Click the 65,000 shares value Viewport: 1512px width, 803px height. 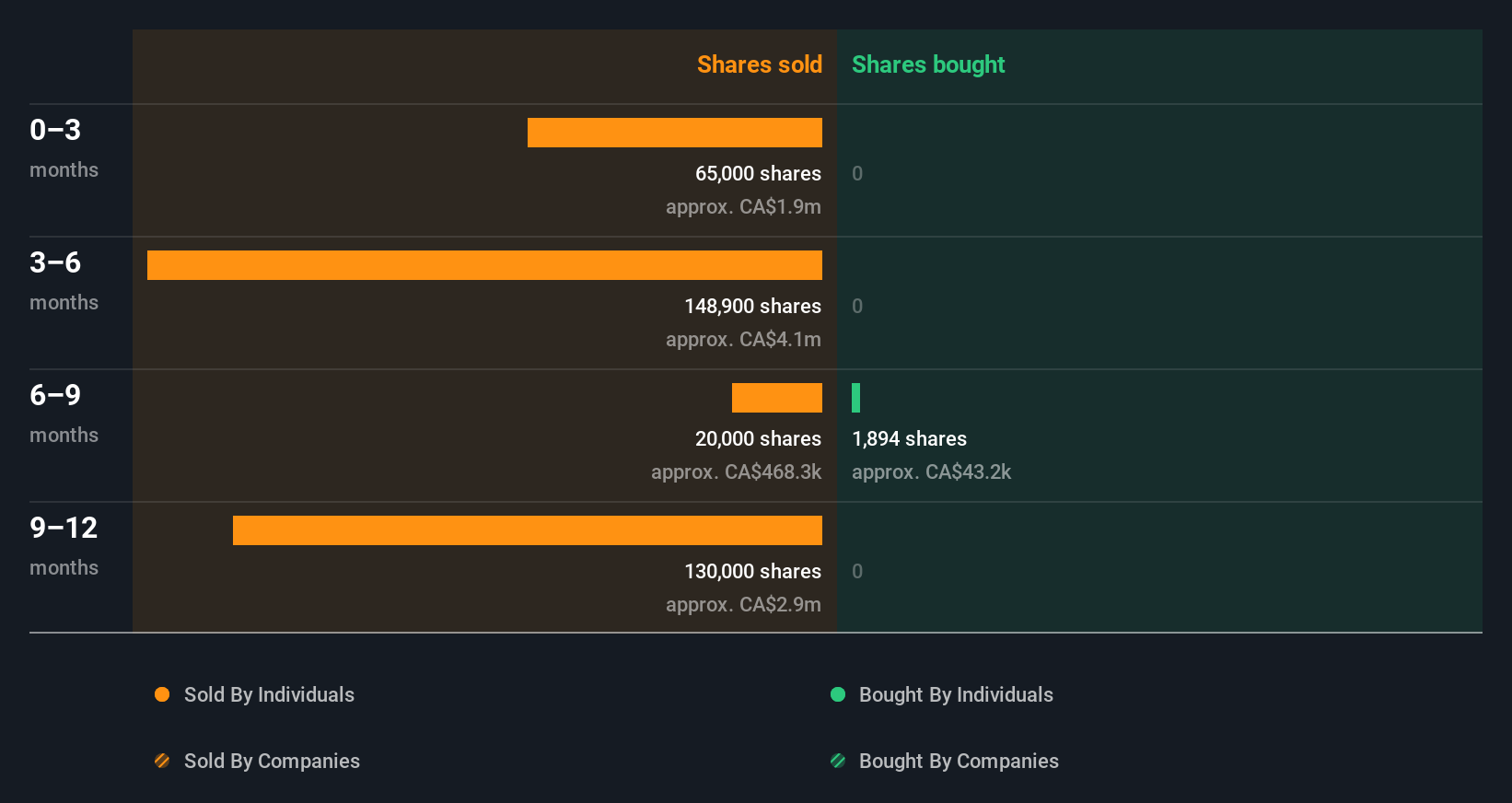tap(758, 173)
